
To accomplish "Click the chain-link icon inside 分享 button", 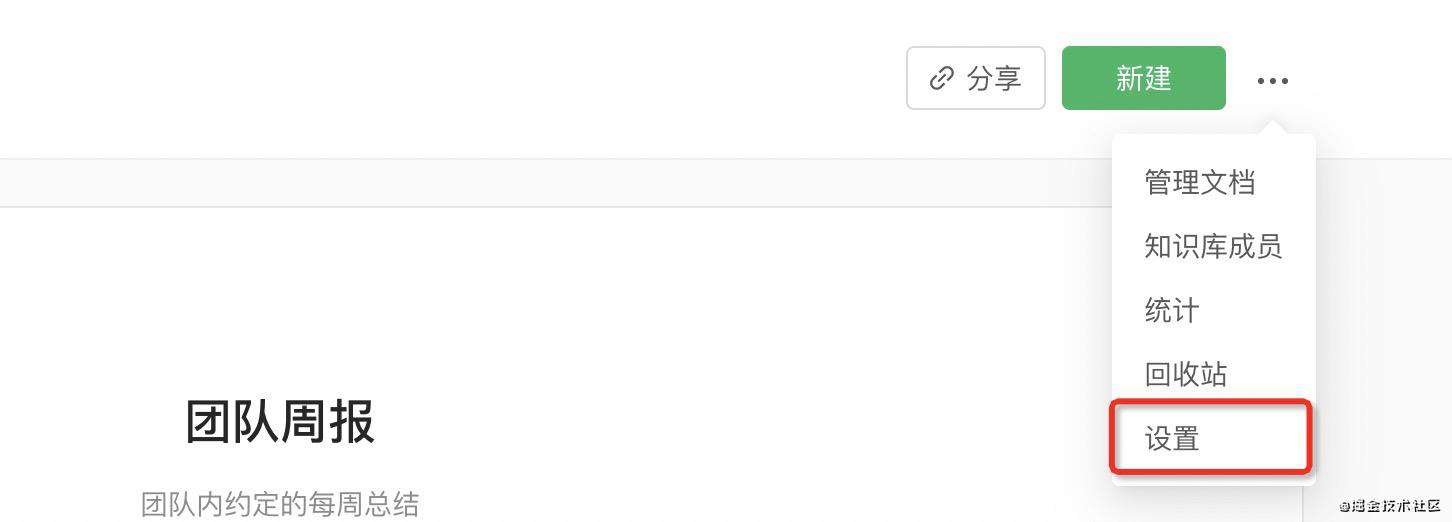I will pos(941,78).
